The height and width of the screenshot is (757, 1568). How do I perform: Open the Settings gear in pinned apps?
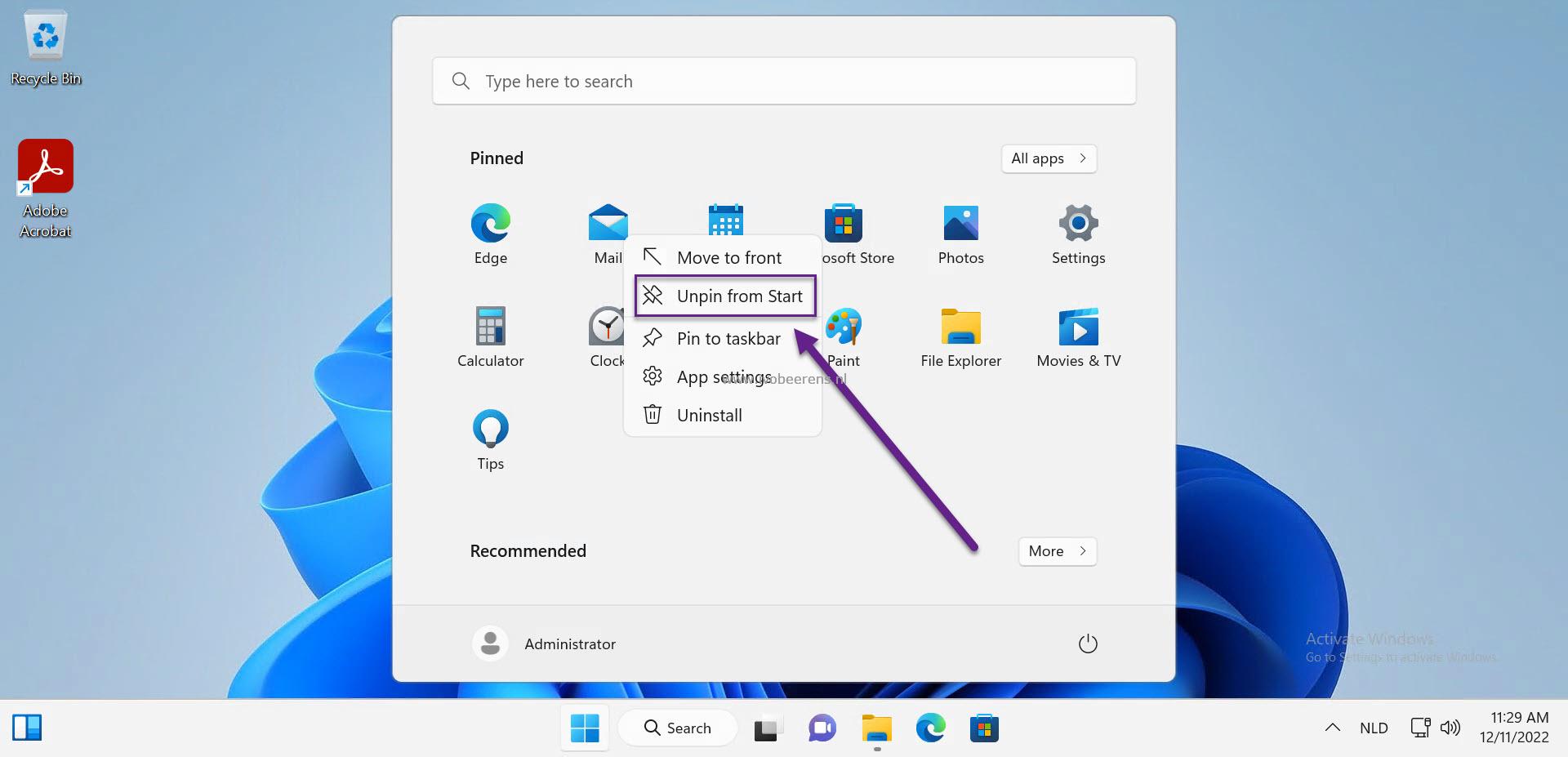point(1078,234)
